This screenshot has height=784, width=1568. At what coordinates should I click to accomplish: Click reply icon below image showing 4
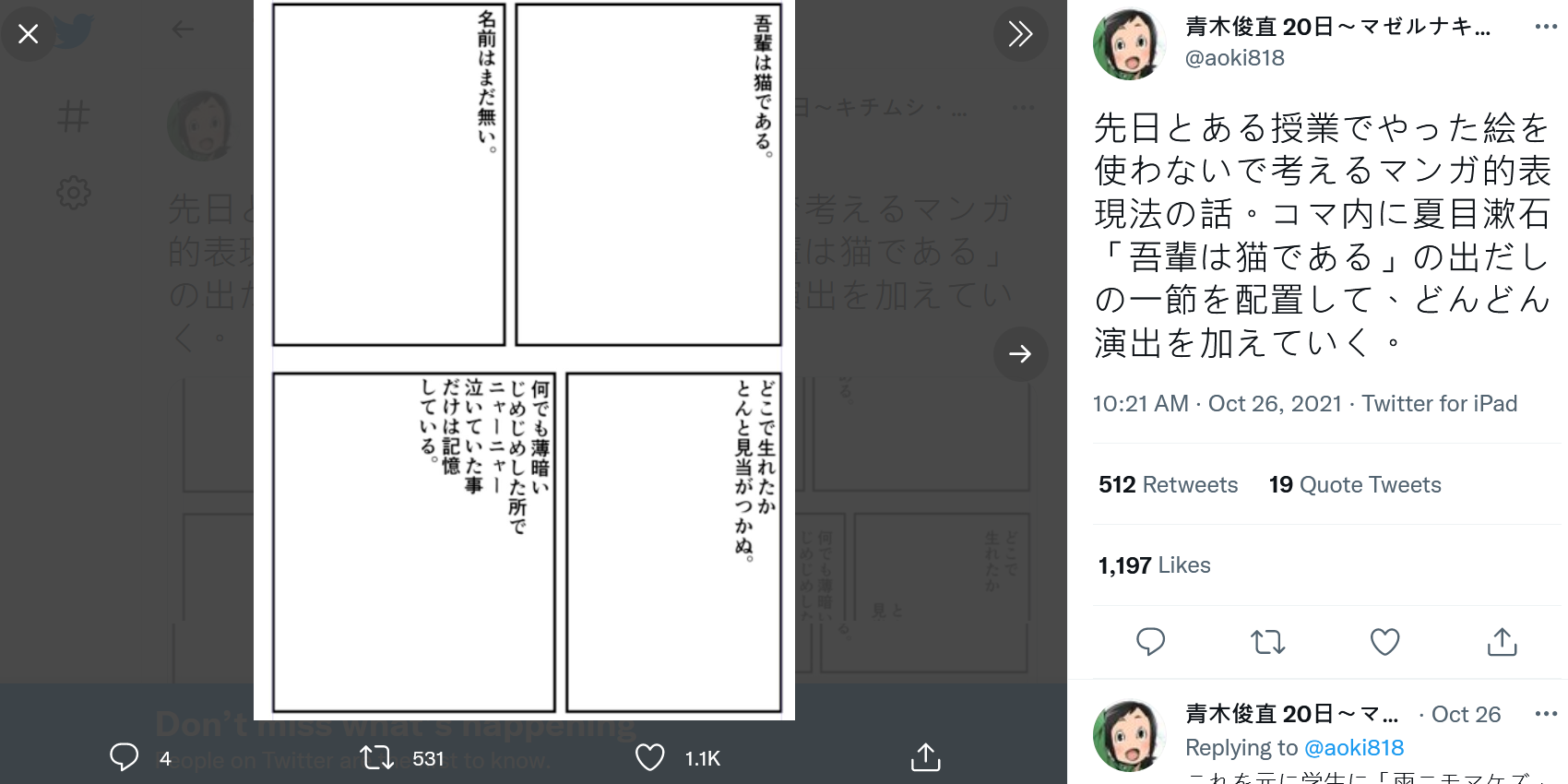tap(125, 757)
